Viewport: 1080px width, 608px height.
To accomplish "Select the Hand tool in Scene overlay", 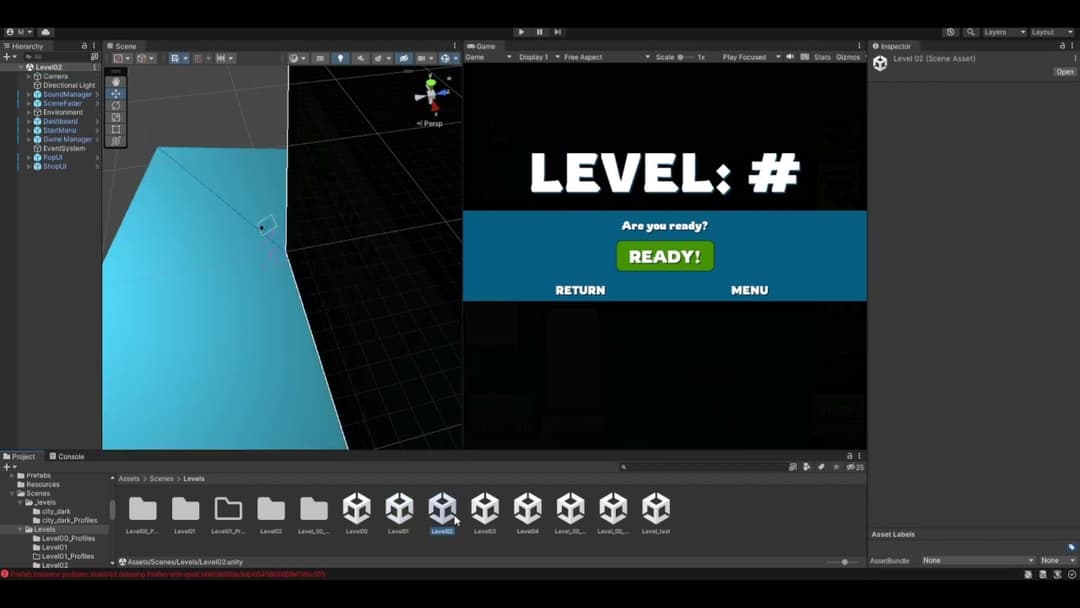I will 116,82.
